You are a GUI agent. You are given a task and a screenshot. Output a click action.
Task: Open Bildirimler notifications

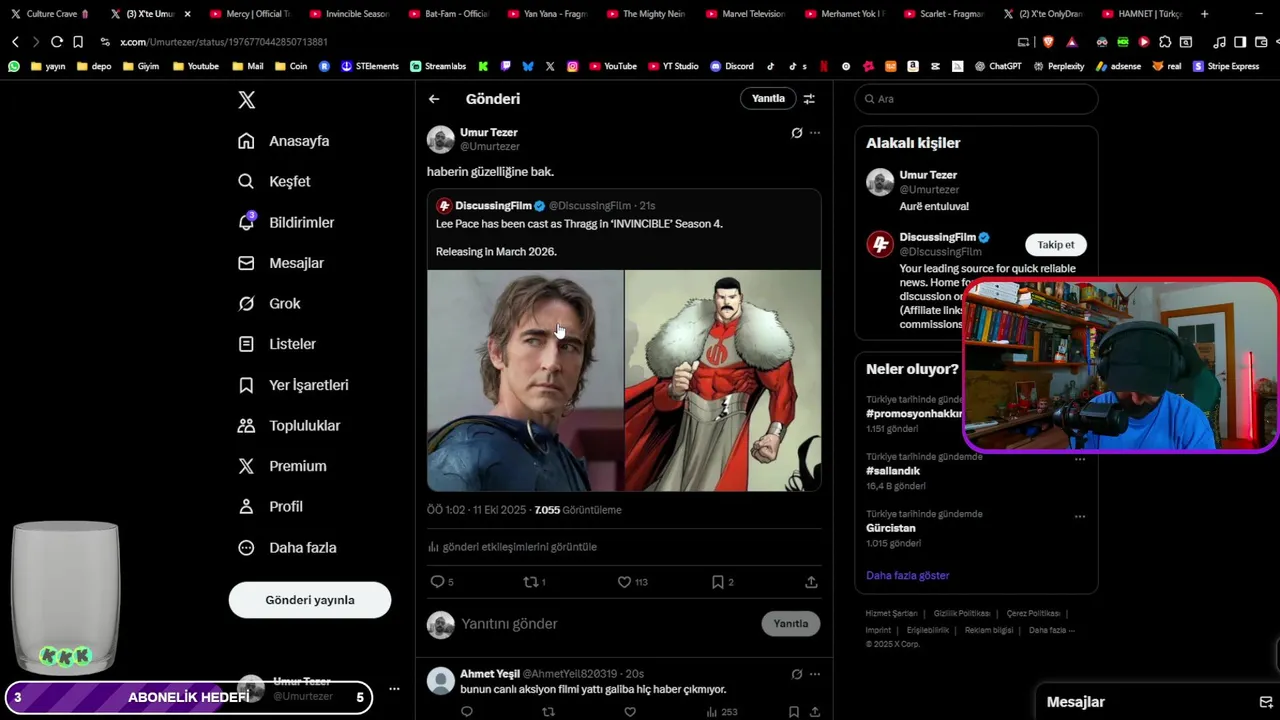(286, 222)
